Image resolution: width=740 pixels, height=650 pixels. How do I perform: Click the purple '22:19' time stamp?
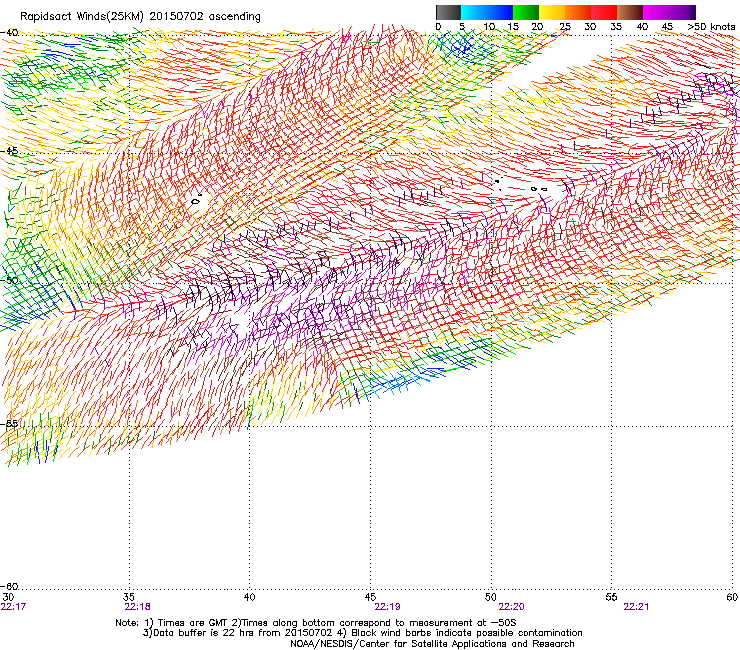click(x=387, y=607)
